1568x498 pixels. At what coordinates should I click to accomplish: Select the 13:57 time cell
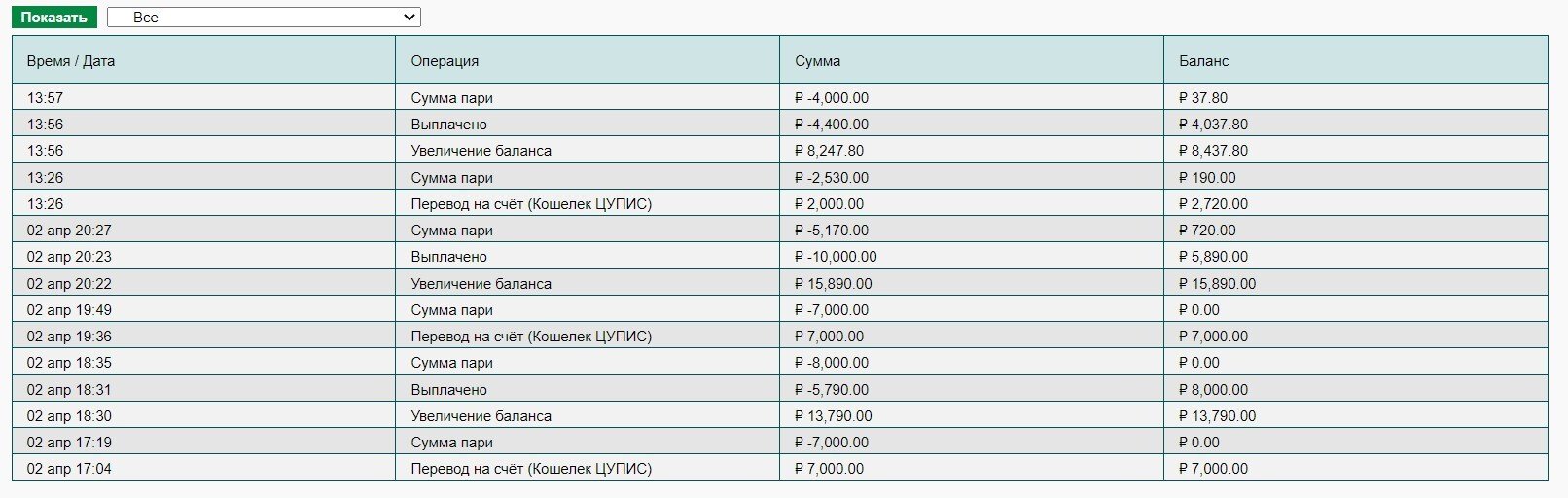tap(46, 98)
